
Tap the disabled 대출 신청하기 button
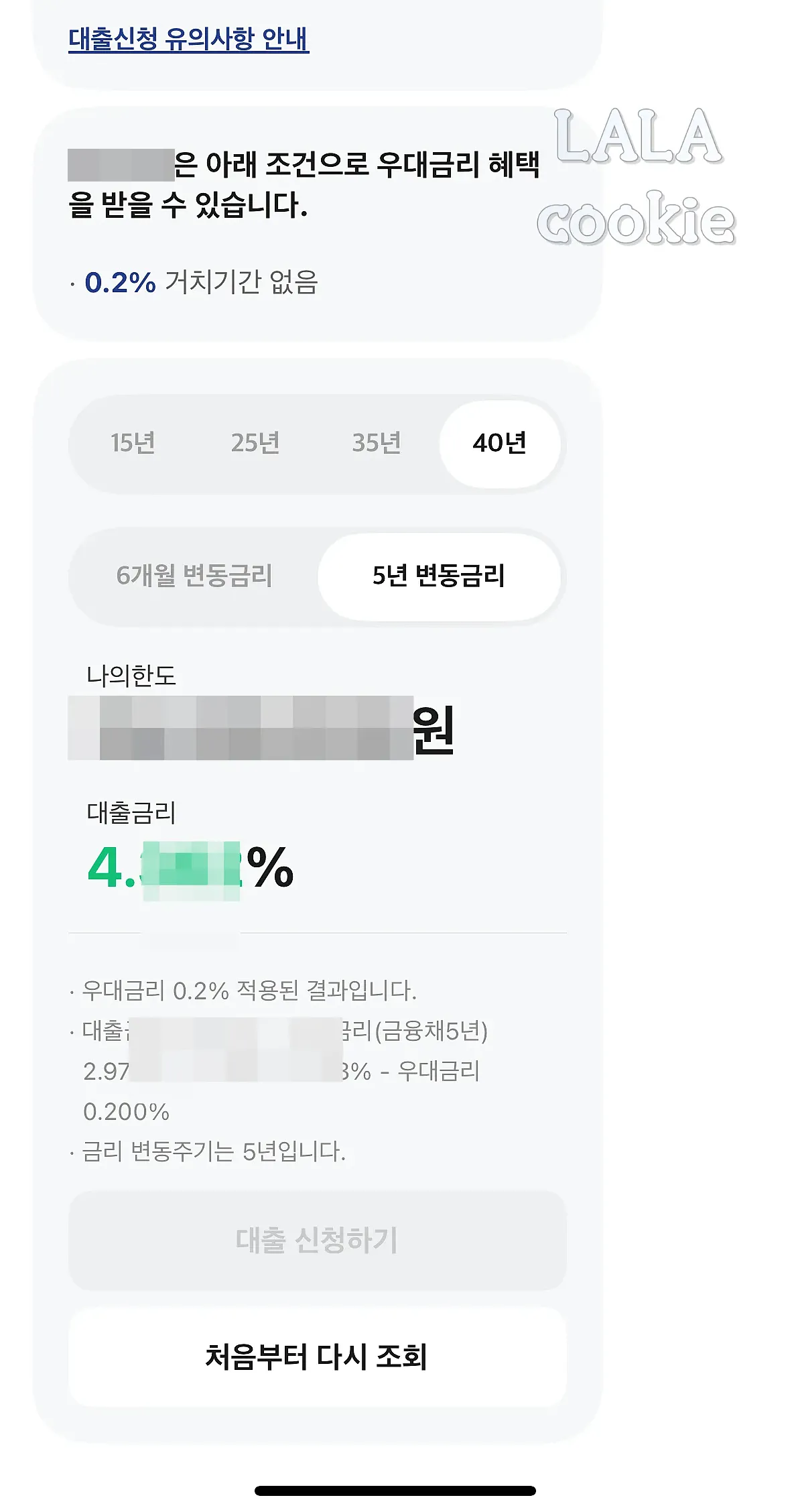click(316, 1241)
